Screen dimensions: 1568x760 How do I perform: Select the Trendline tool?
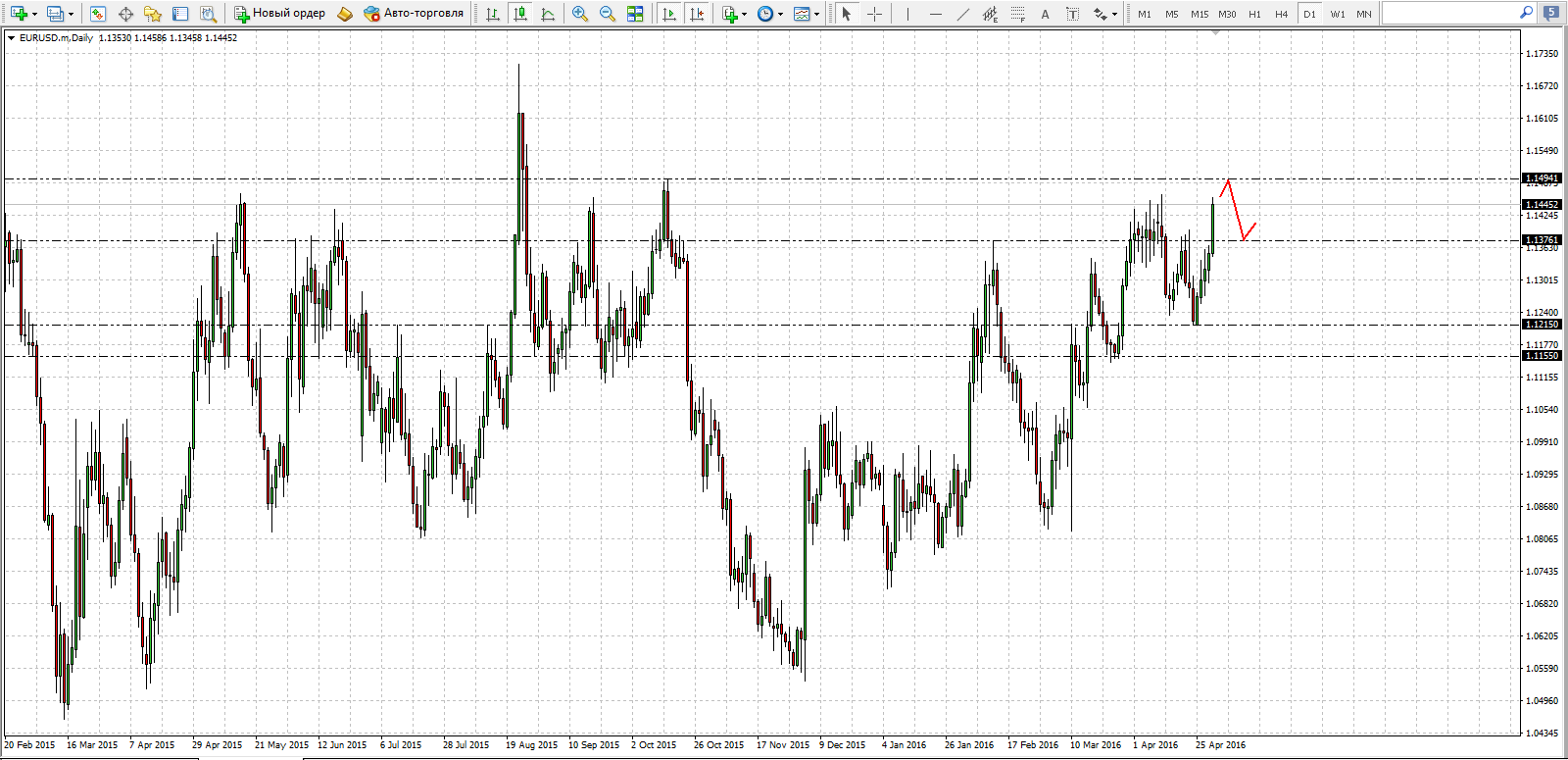(962, 14)
